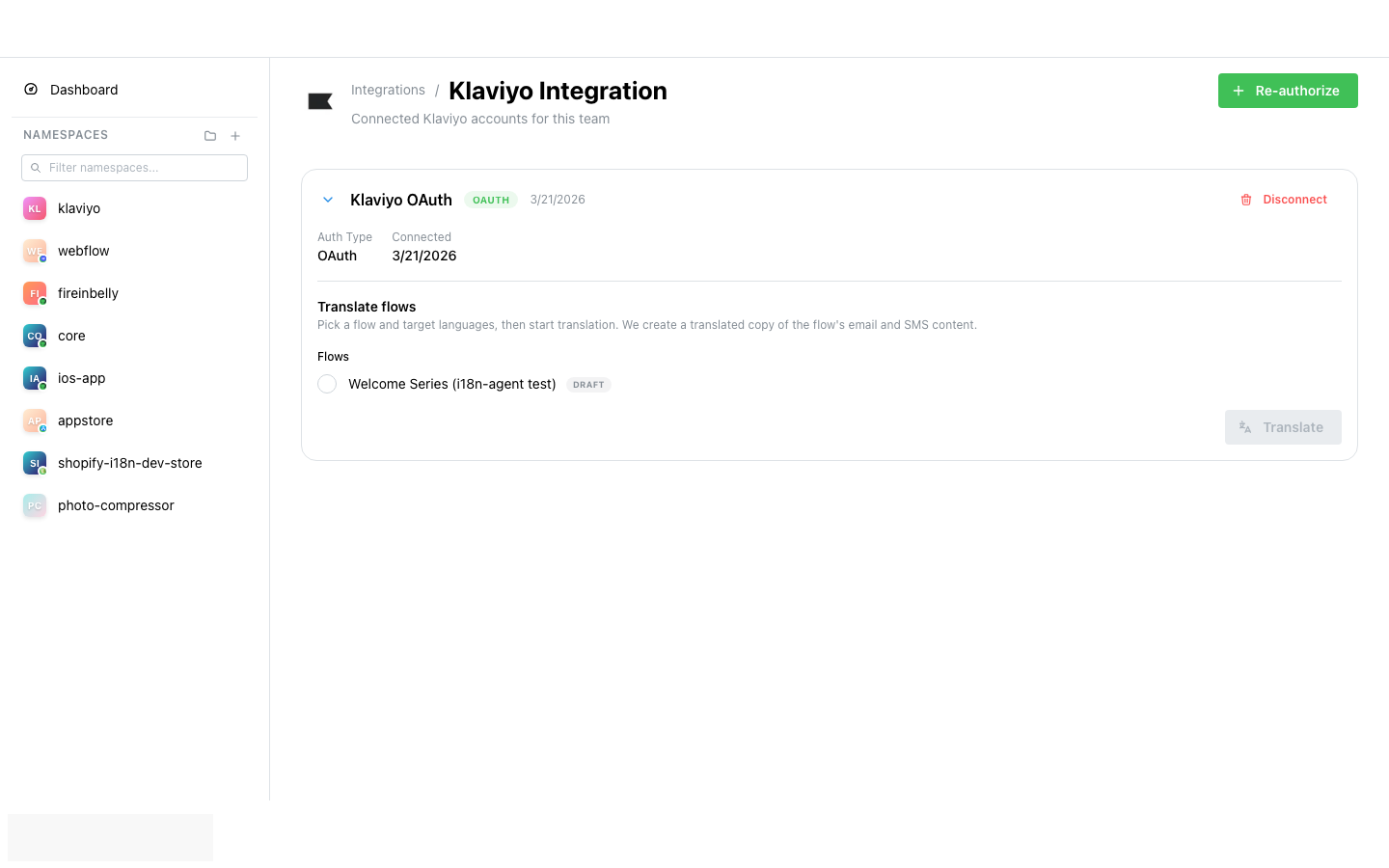Click the PC namespace avatar

coord(35,505)
